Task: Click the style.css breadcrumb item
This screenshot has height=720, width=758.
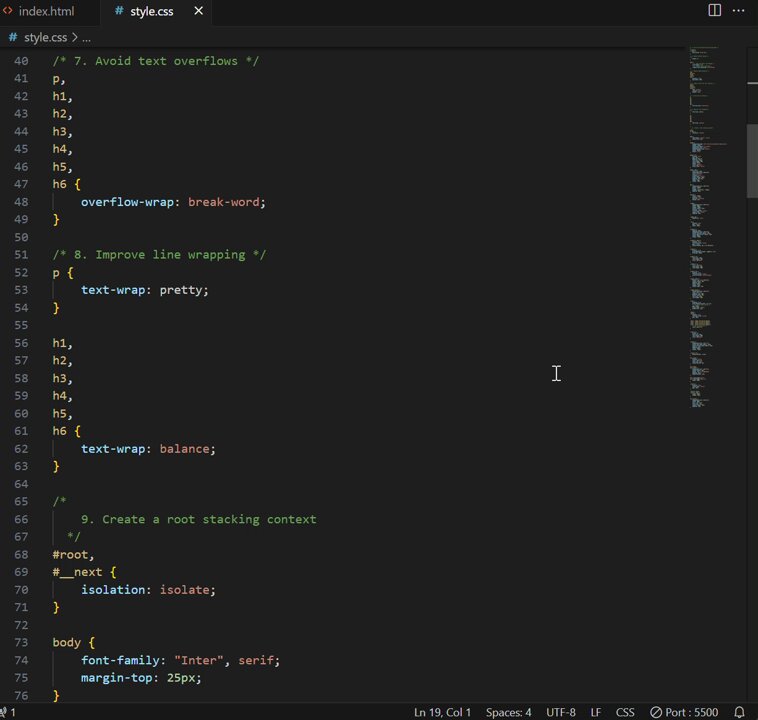Action: 45,37
